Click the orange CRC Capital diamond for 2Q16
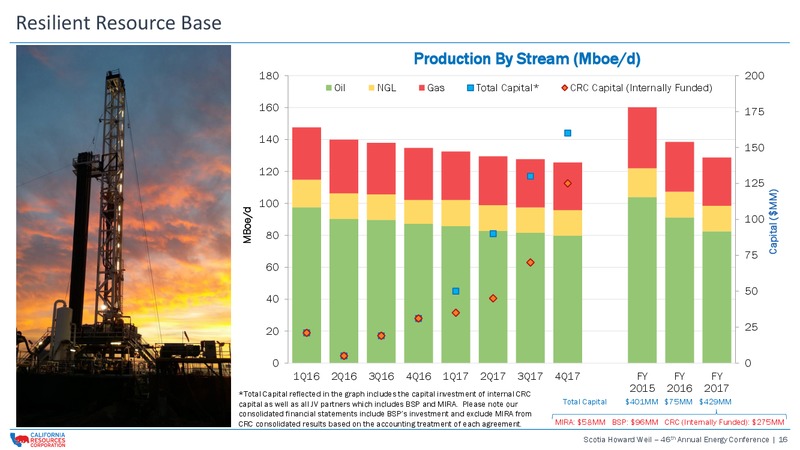 click(344, 356)
